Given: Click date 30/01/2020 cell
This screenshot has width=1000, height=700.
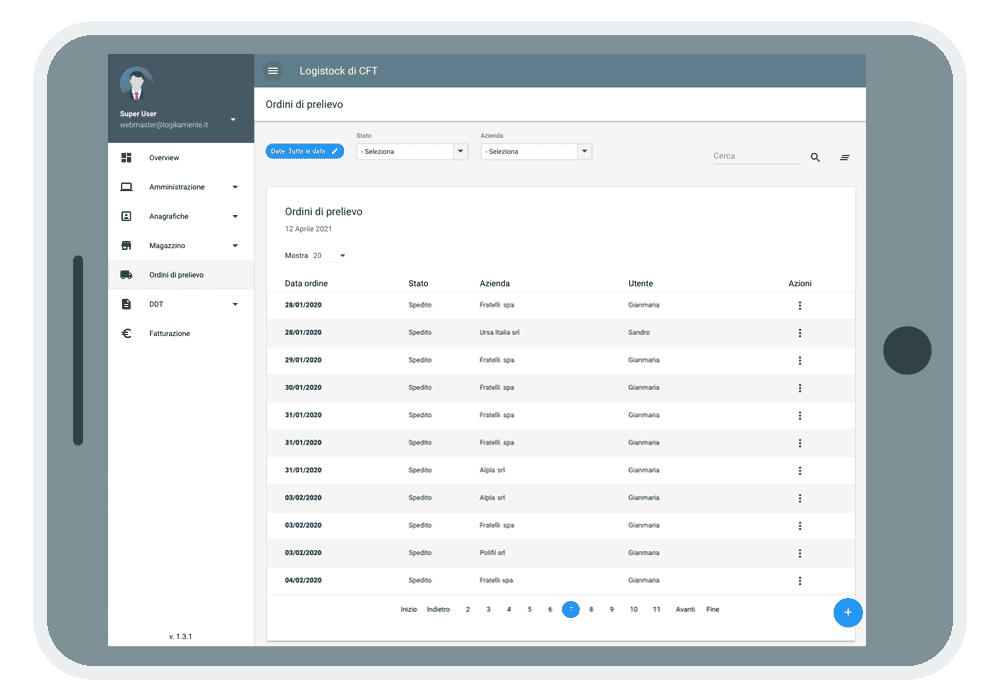Looking at the screenshot, I should [x=303, y=388].
